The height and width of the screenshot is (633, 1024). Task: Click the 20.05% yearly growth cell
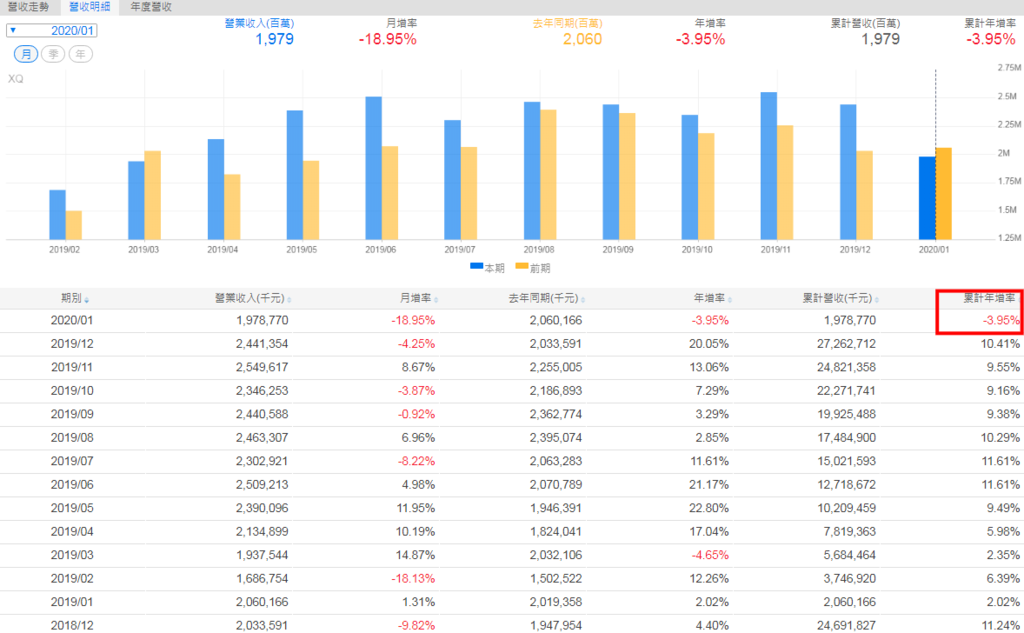[709, 344]
